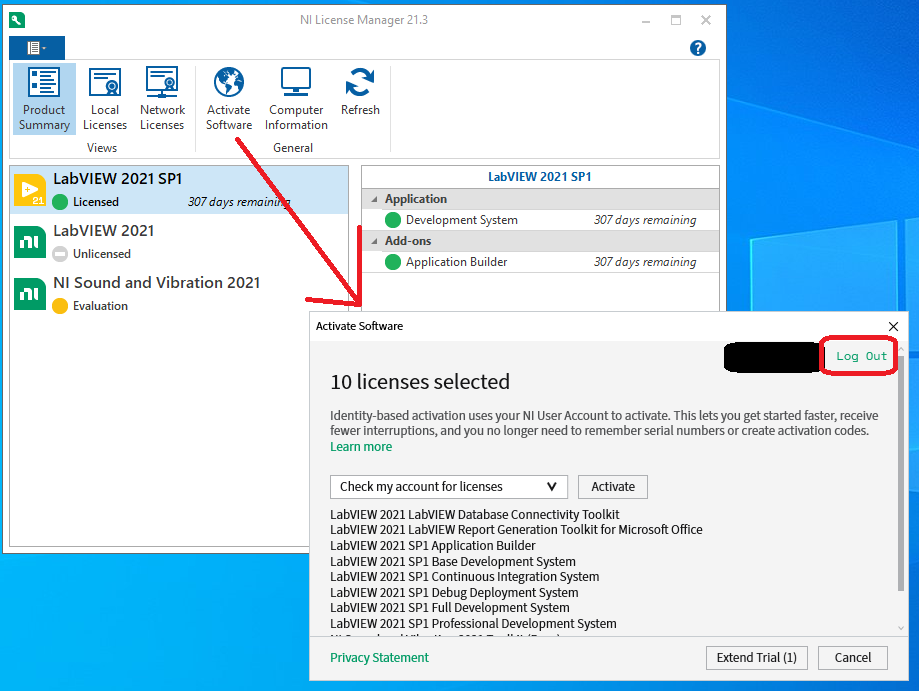
Task: Click SP1 Professional Development System entry
Action: click(474, 624)
